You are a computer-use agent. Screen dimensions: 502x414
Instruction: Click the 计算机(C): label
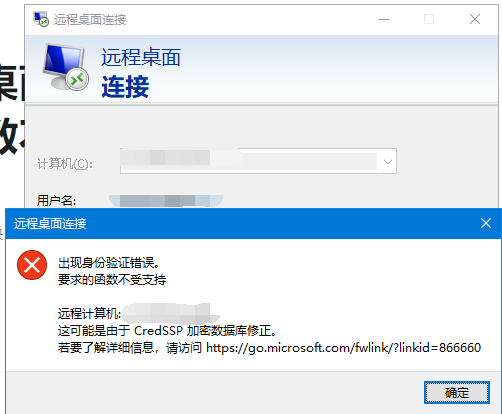pyautogui.click(x=65, y=164)
